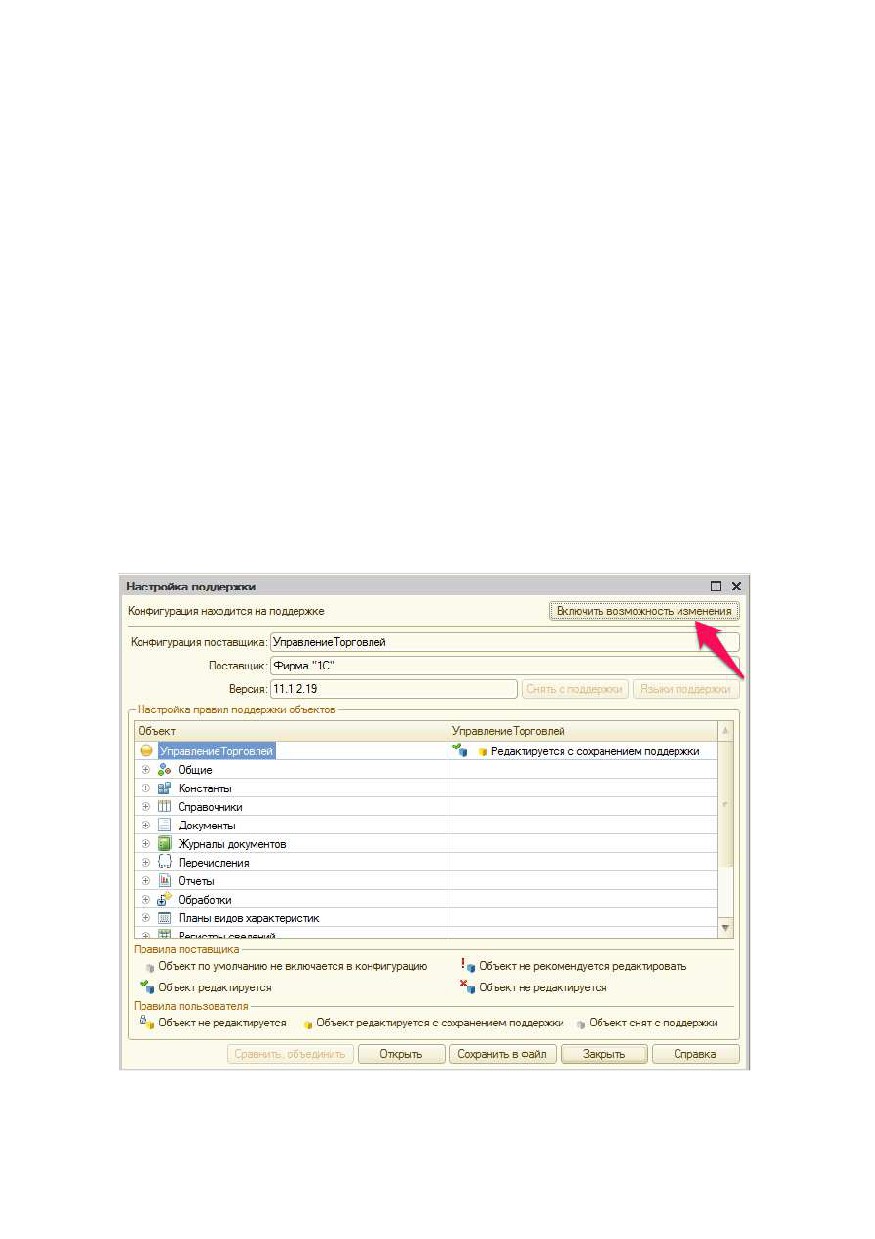Click icon beside Объект снят с поддержки
875x1239 pixels.
click(x=581, y=1024)
